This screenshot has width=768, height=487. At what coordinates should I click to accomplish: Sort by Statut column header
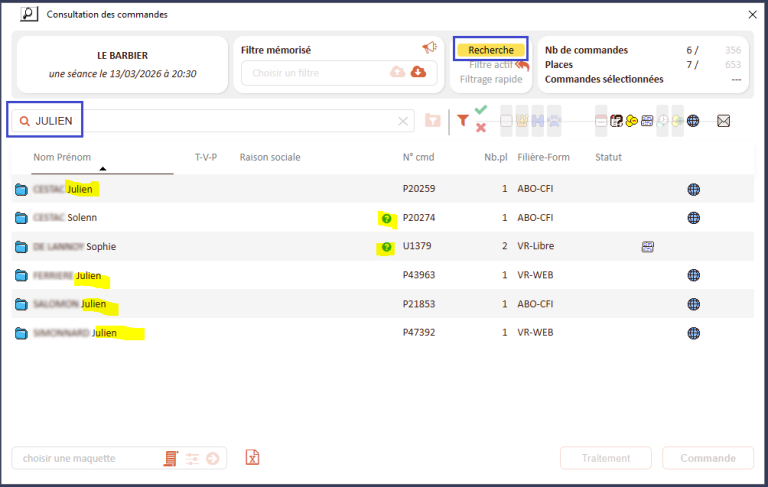point(608,157)
